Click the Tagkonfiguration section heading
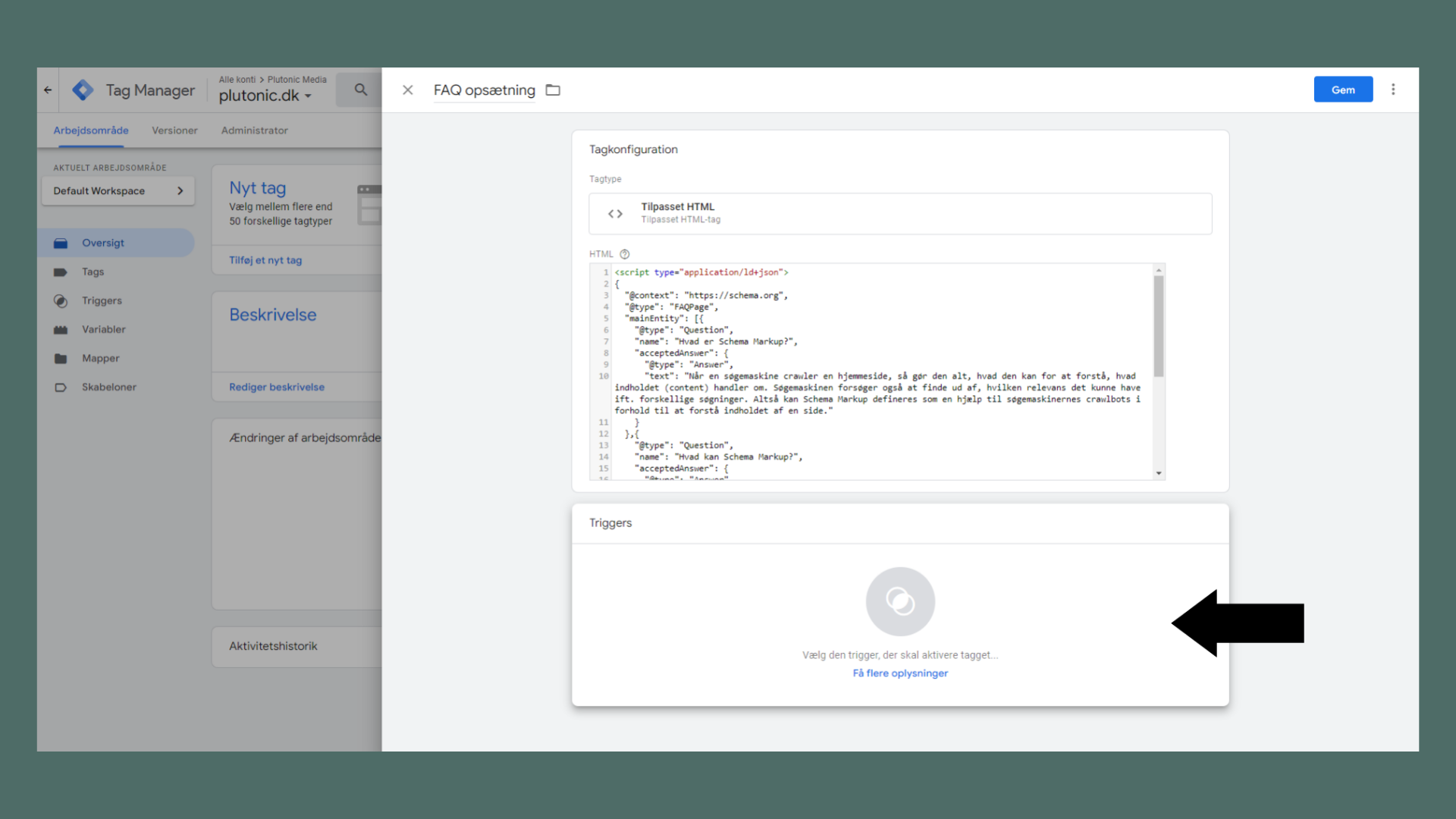Viewport: 1456px width, 819px height. coord(633,149)
